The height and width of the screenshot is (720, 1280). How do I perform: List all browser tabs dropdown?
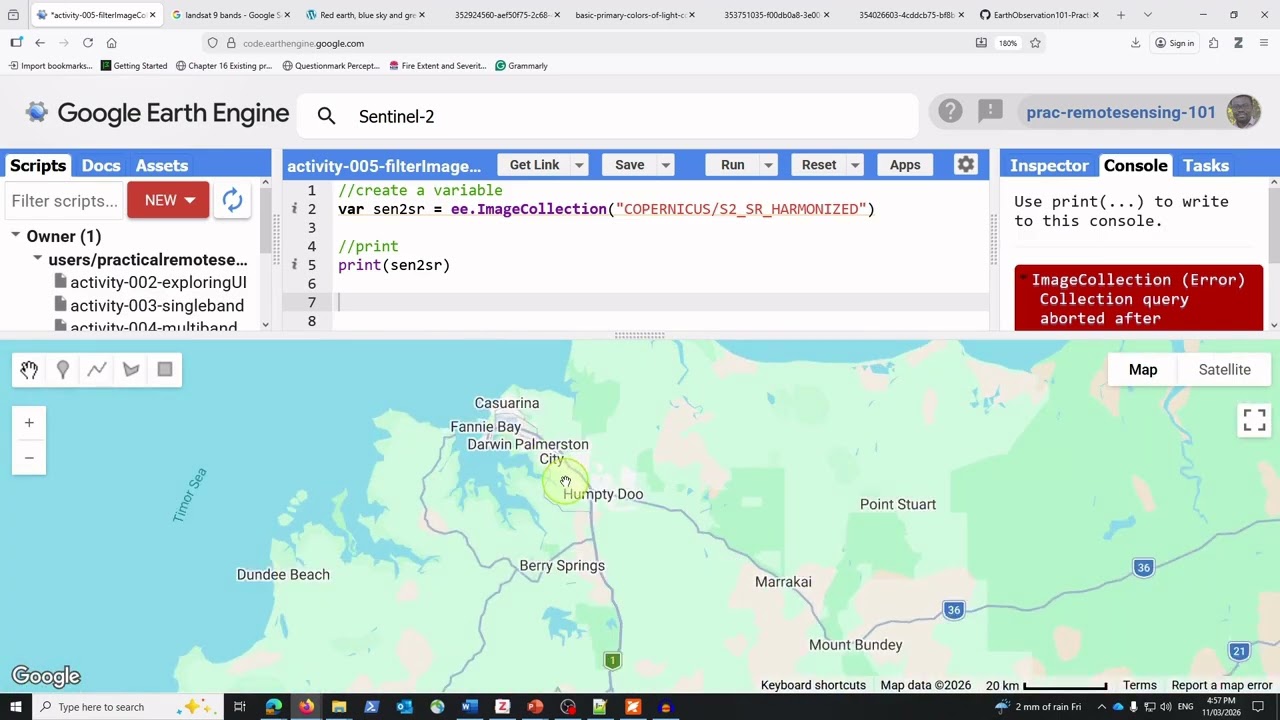1147,15
